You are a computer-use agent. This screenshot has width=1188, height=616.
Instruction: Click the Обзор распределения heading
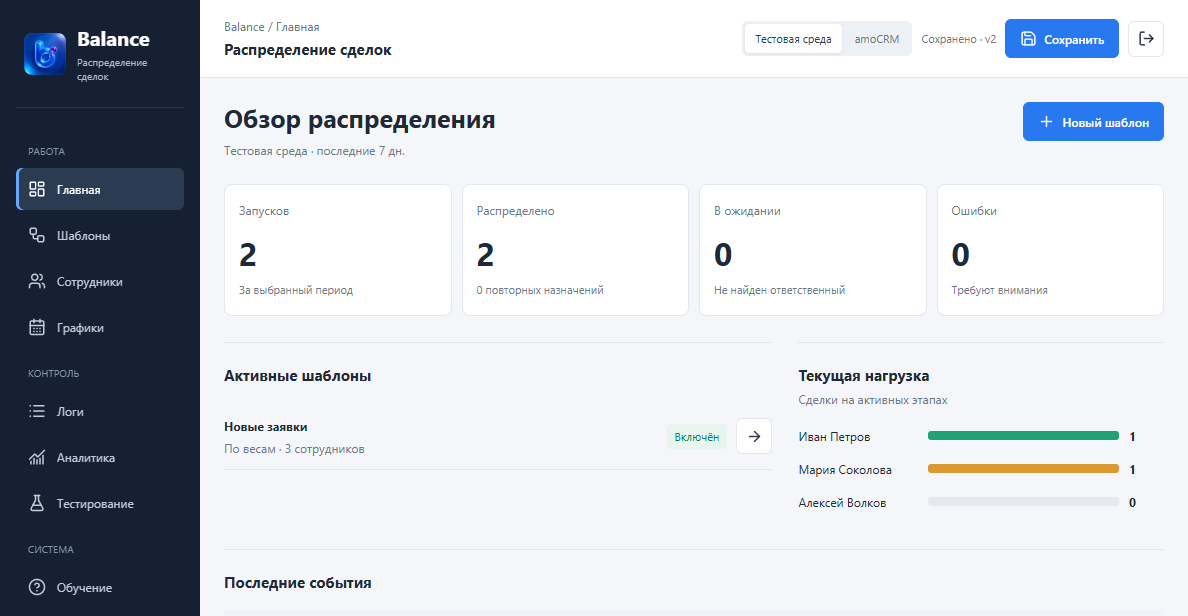click(x=360, y=120)
